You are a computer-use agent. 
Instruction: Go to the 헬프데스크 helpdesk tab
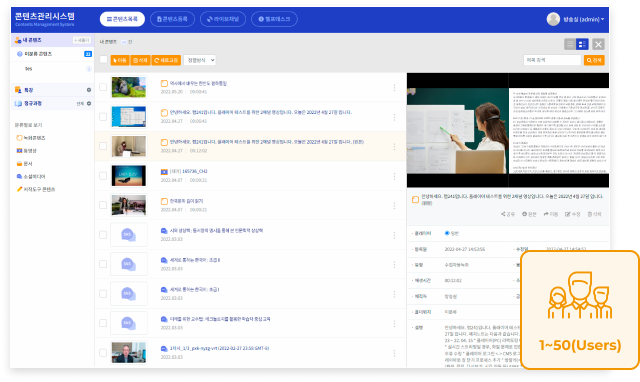click(x=274, y=19)
